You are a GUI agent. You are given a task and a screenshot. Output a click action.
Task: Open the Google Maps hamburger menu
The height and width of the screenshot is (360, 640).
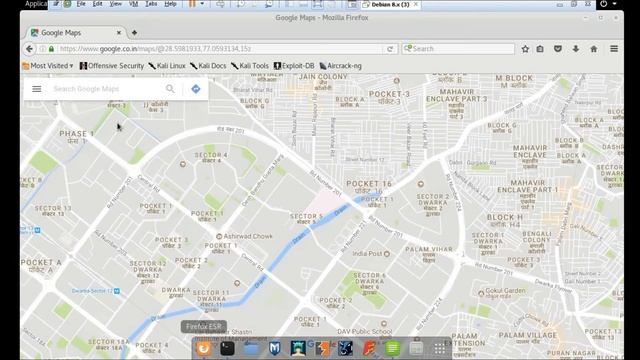click(x=37, y=89)
